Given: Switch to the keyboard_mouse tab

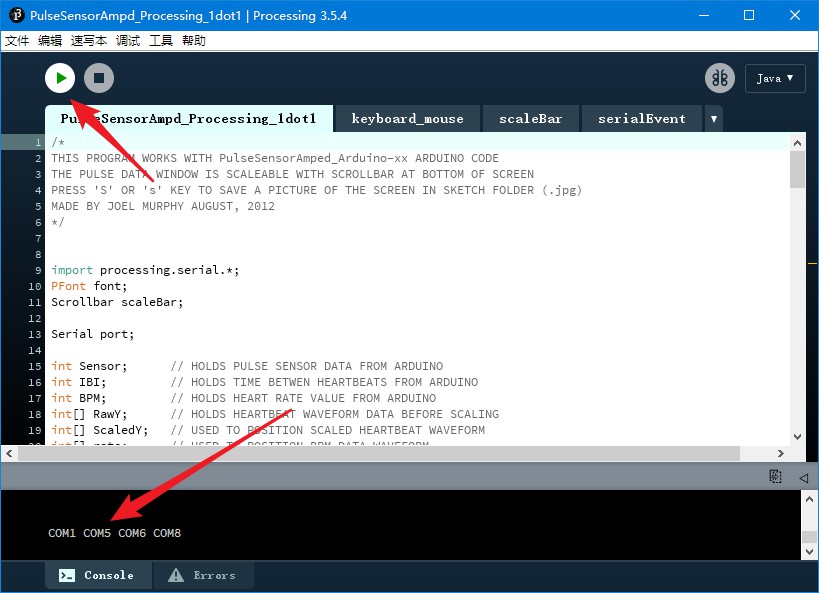Looking at the screenshot, I should click(407, 119).
